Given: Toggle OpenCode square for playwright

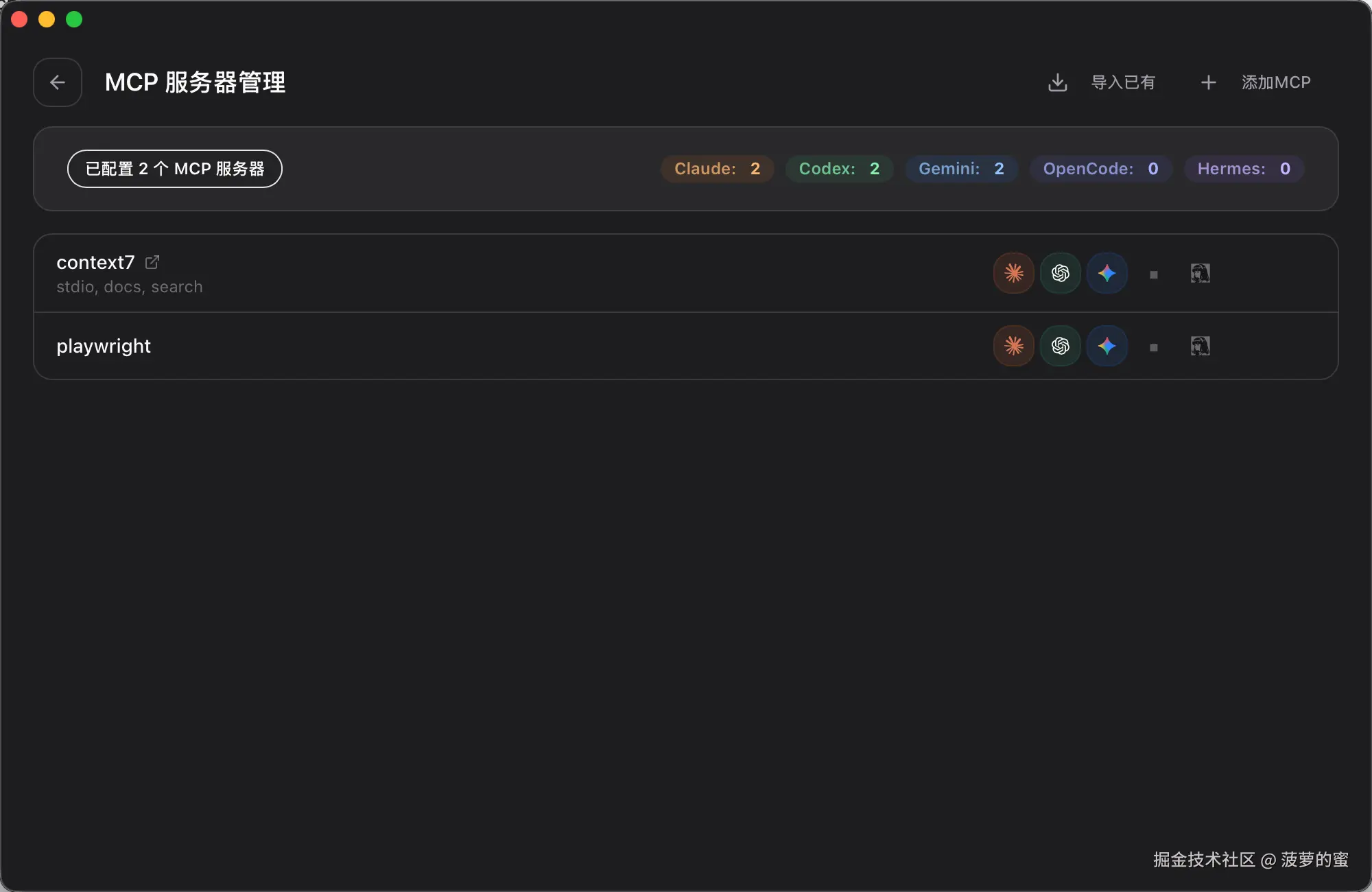Looking at the screenshot, I should pyautogui.click(x=1153, y=347).
